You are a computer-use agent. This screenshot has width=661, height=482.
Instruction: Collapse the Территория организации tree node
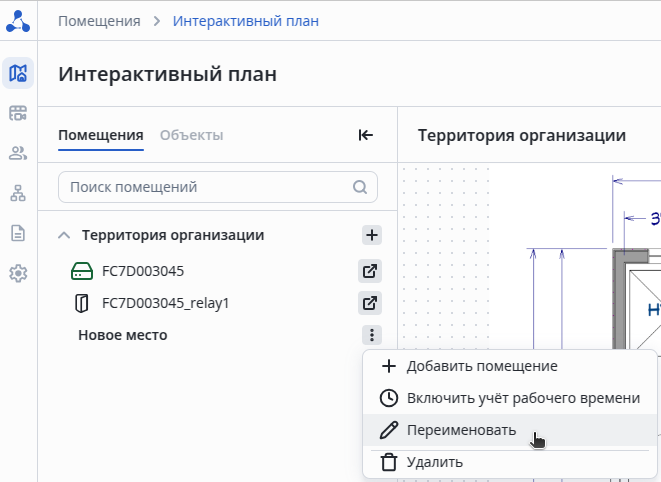click(x=64, y=235)
